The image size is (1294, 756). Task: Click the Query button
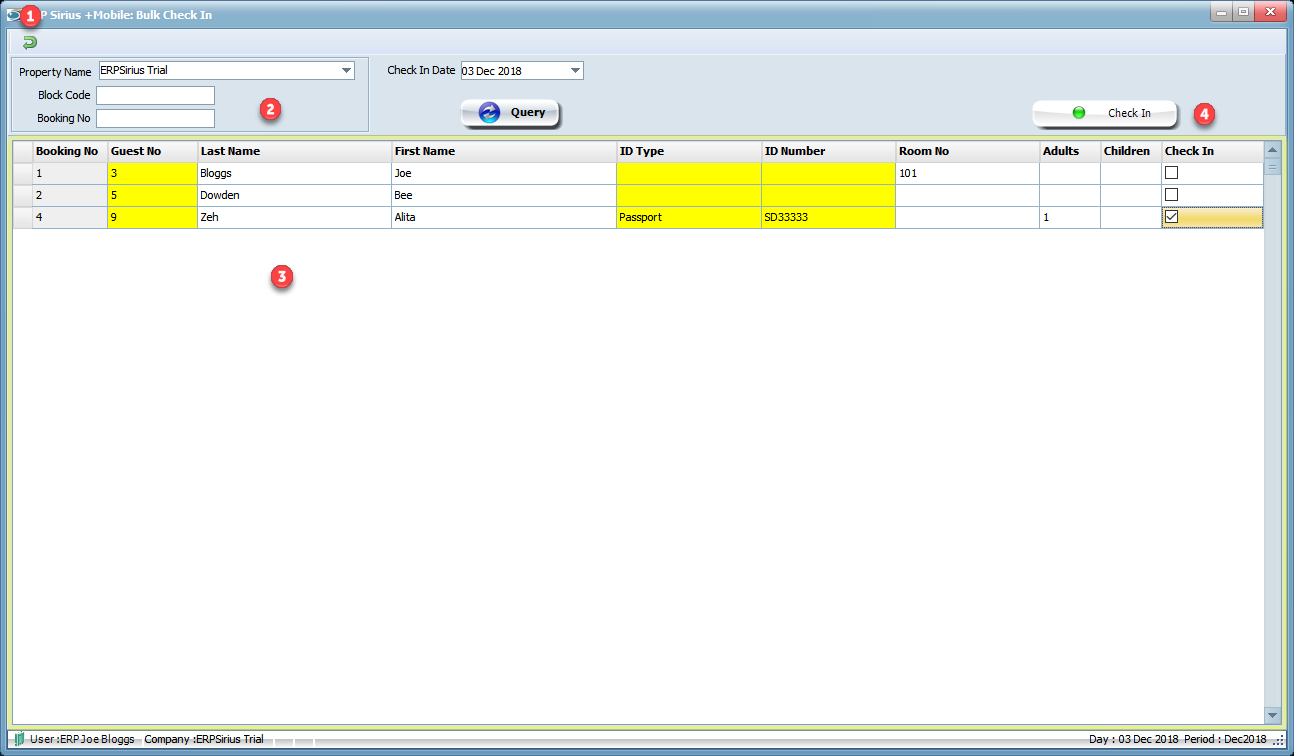510,113
